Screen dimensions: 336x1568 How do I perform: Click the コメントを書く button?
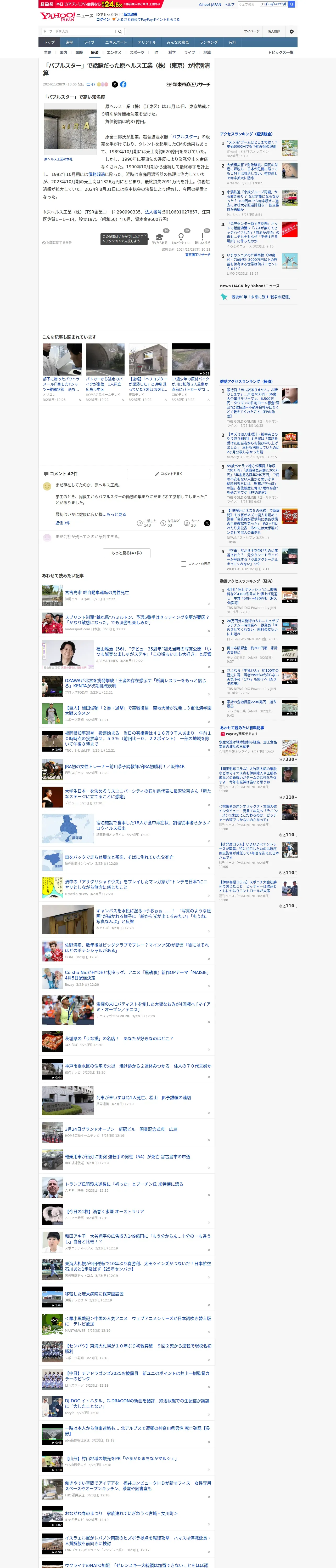(x=169, y=474)
